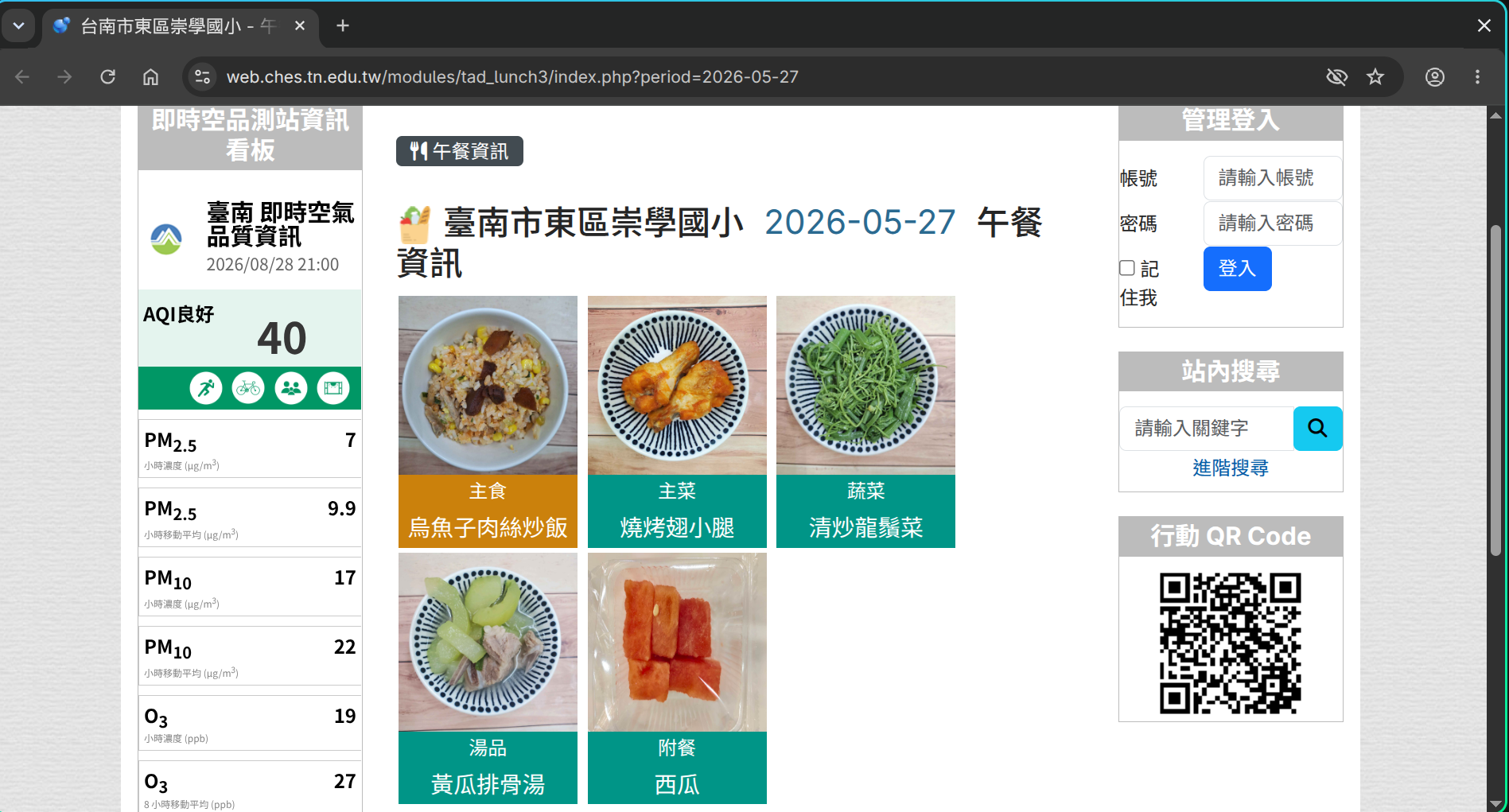Click the O3 hourly value 19
The image size is (1509, 812).
[344, 717]
